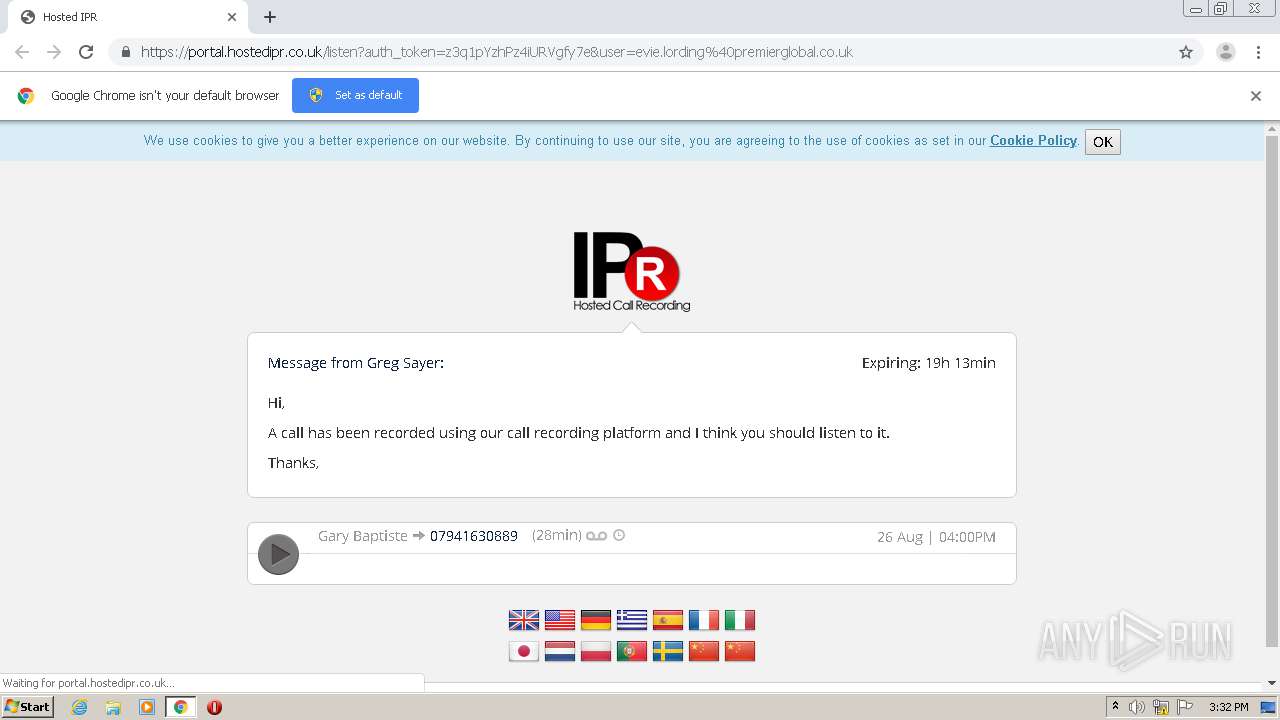Switch language using the Portuguese flag
This screenshot has height=720, width=1280.
click(632, 651)
